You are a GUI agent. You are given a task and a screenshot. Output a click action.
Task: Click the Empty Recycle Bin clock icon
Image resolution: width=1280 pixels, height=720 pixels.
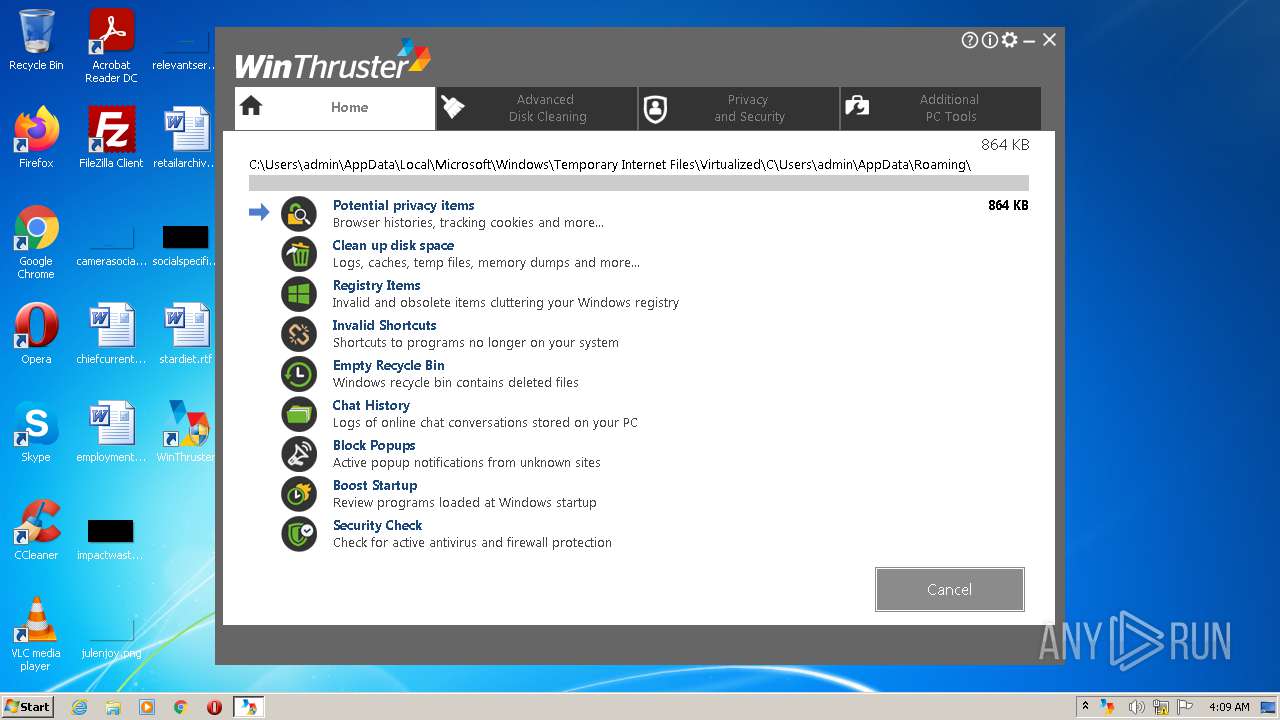pyautogui.click(x=299, y=373)
